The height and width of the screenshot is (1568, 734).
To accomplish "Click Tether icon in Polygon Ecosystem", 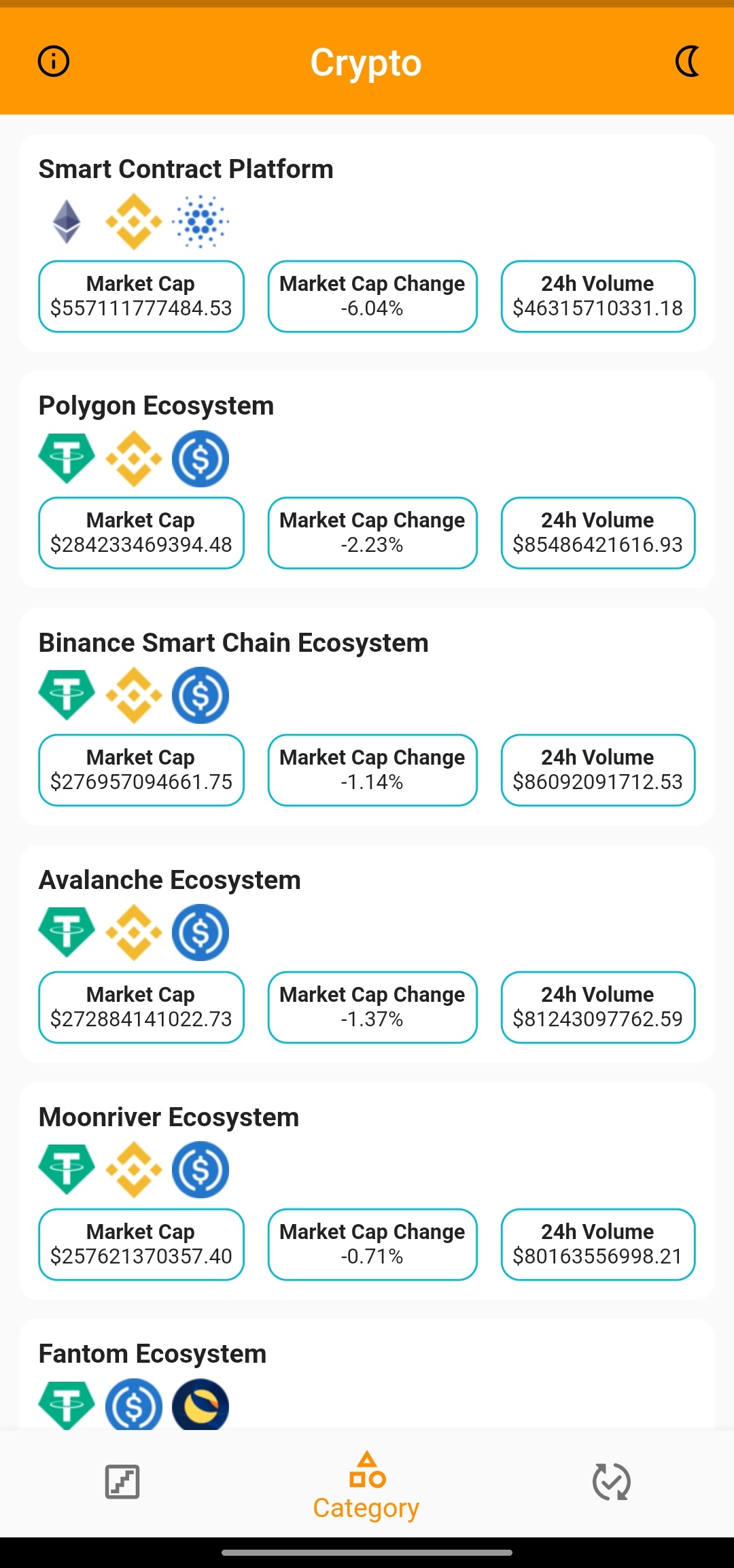I will [67, 458].
